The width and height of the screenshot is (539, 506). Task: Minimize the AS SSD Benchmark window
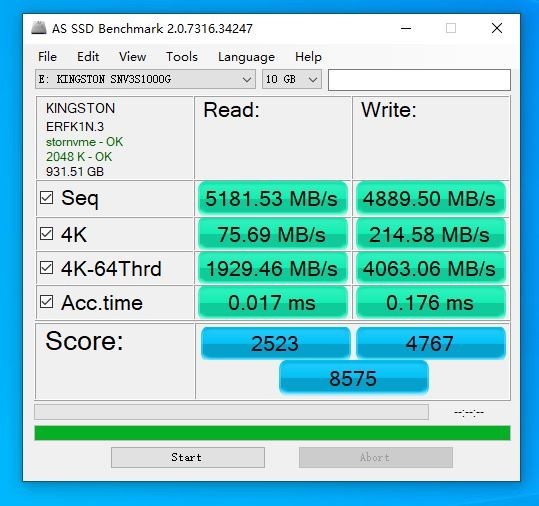click(406, 29)
